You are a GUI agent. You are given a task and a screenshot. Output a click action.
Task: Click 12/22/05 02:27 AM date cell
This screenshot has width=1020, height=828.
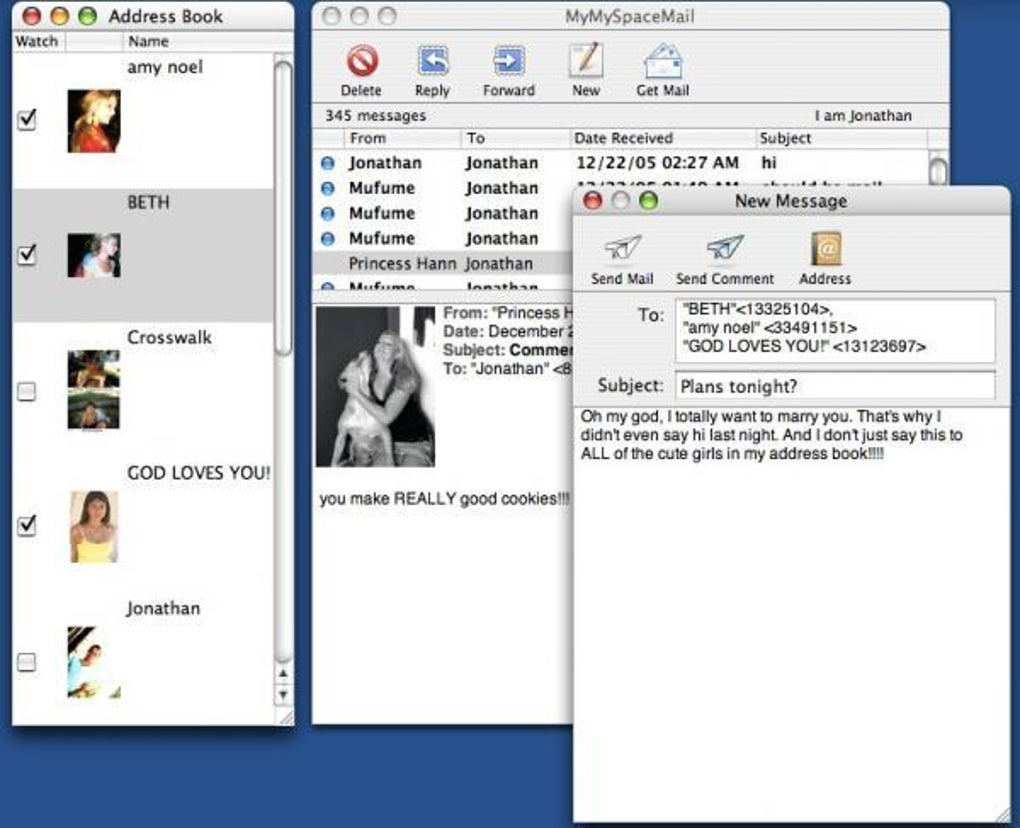[x=657, y=163]
